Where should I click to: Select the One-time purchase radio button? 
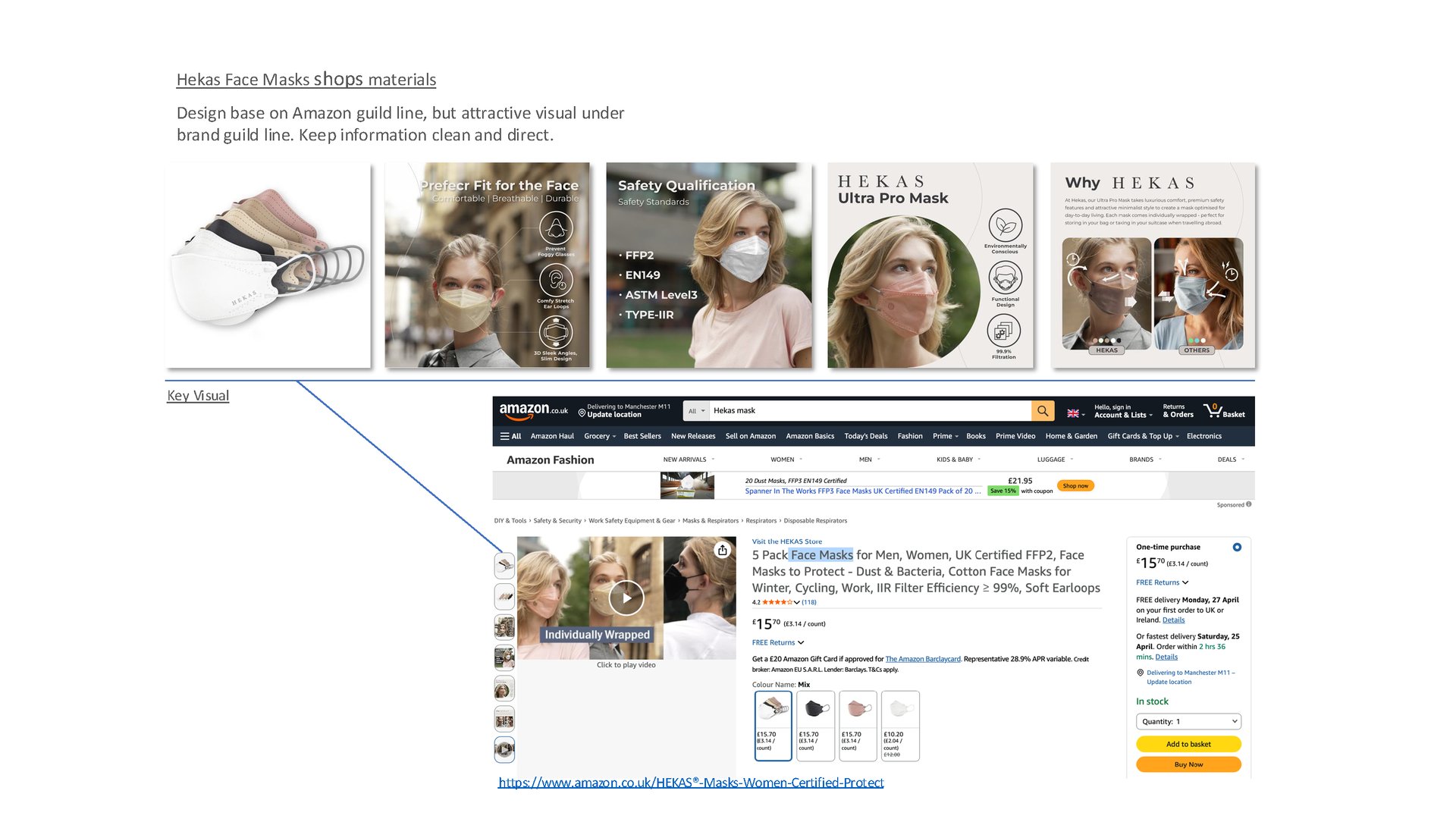[1237, 547]
